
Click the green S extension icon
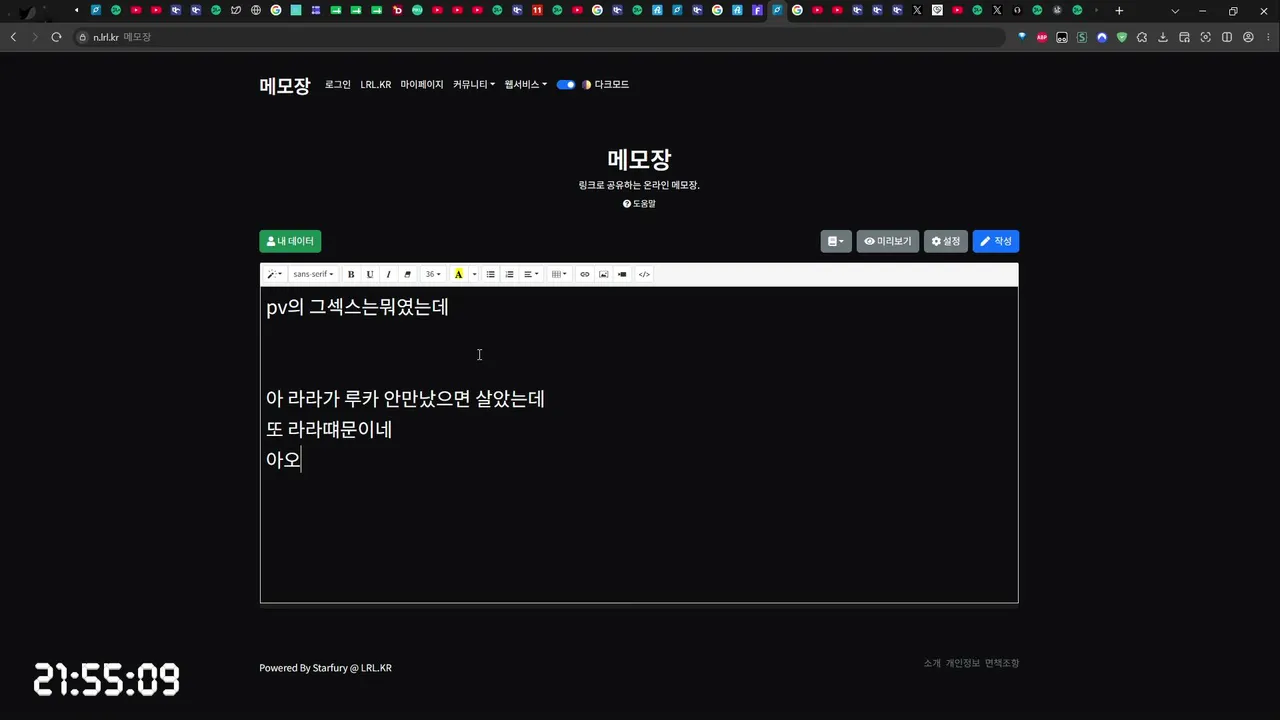click(x=1082, y=37)
